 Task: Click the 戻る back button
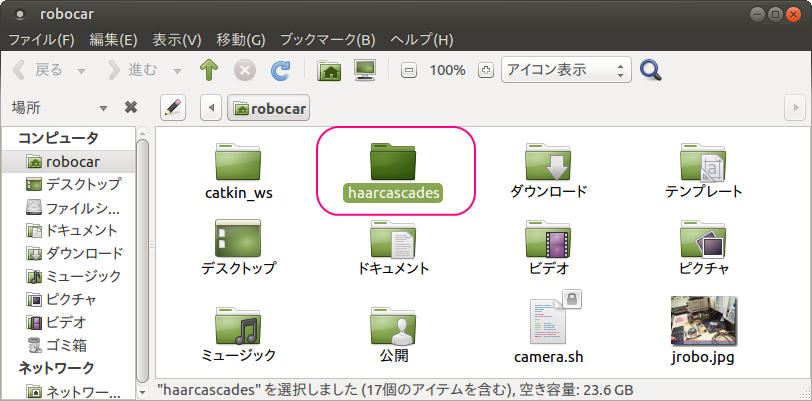tap(37, 70)
